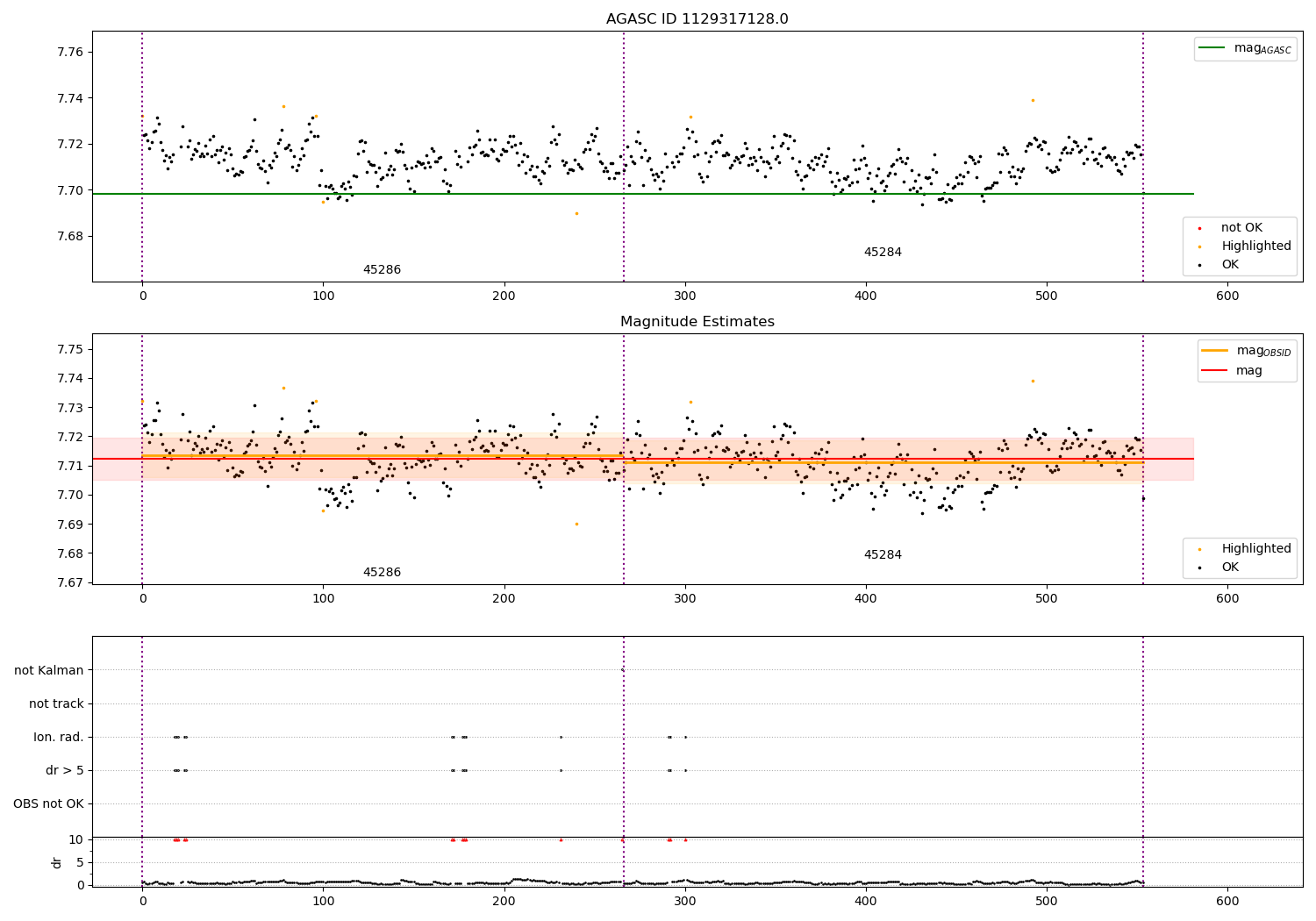Click "OK" in the Magnitude Estimates legend
Screen dimensions: 1316x921
tap(1219, 568)
